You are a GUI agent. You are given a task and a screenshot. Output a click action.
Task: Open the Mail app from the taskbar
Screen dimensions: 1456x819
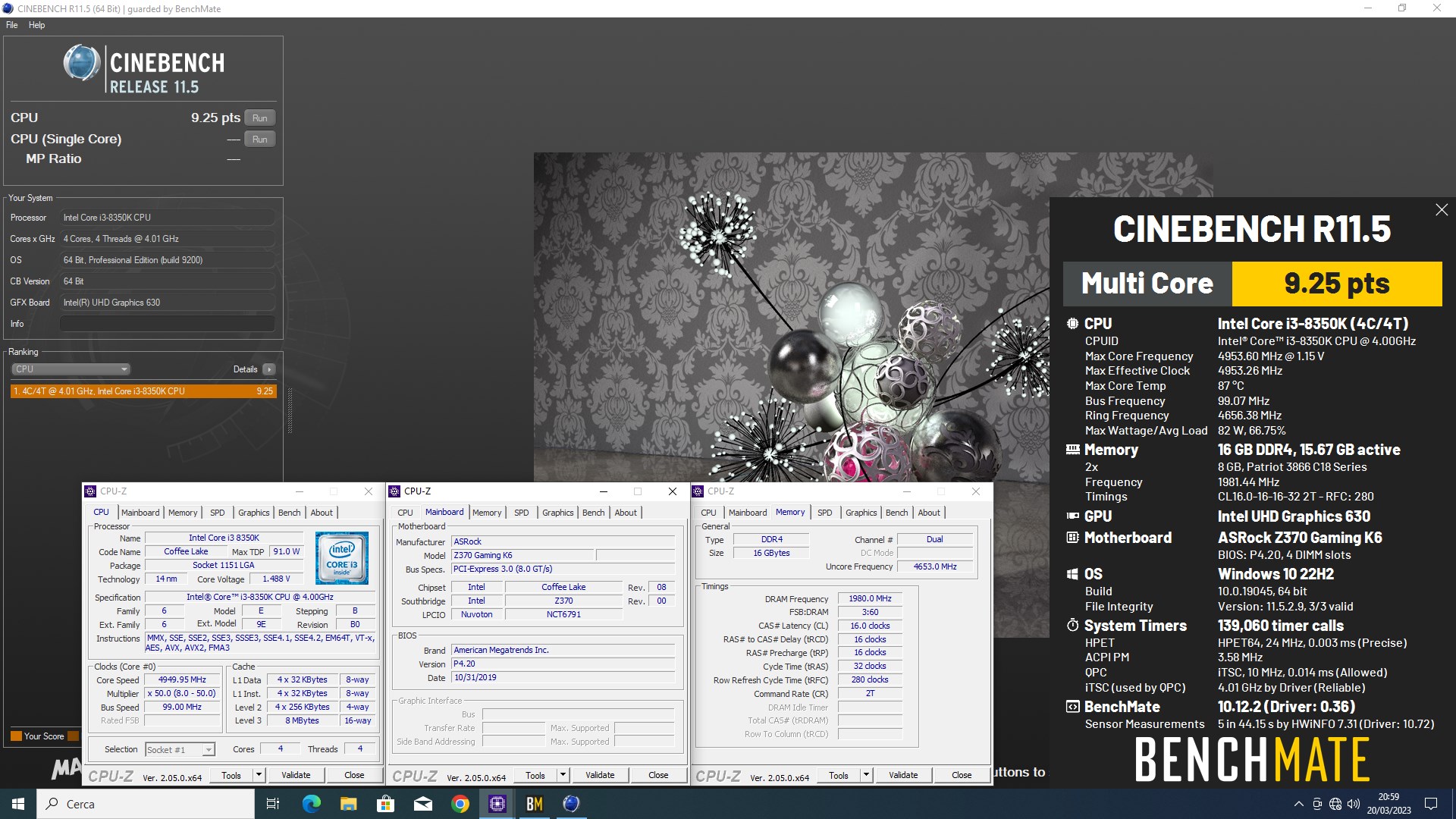[x=422, y=804]
